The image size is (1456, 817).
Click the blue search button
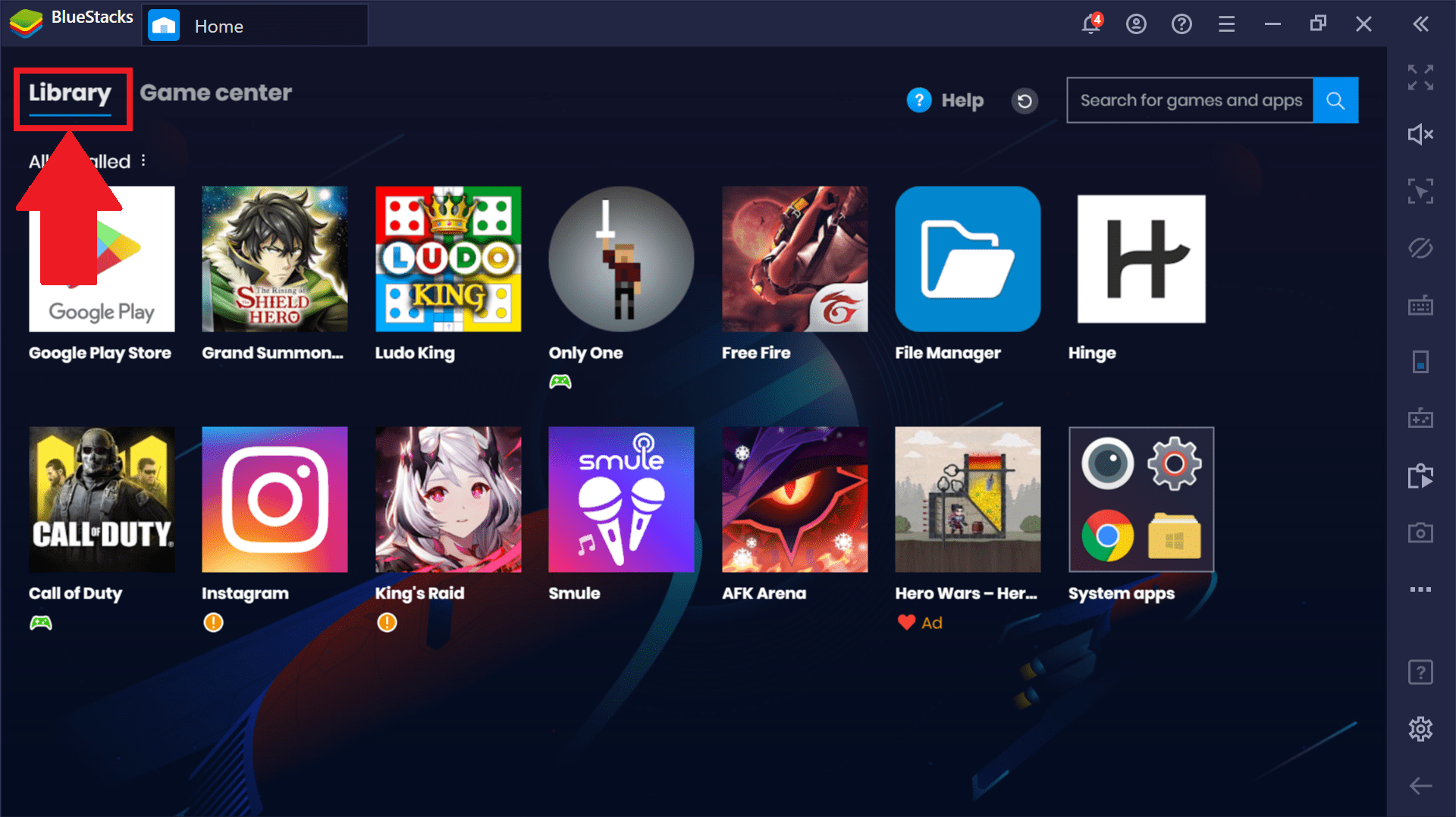coord(1335,100)
